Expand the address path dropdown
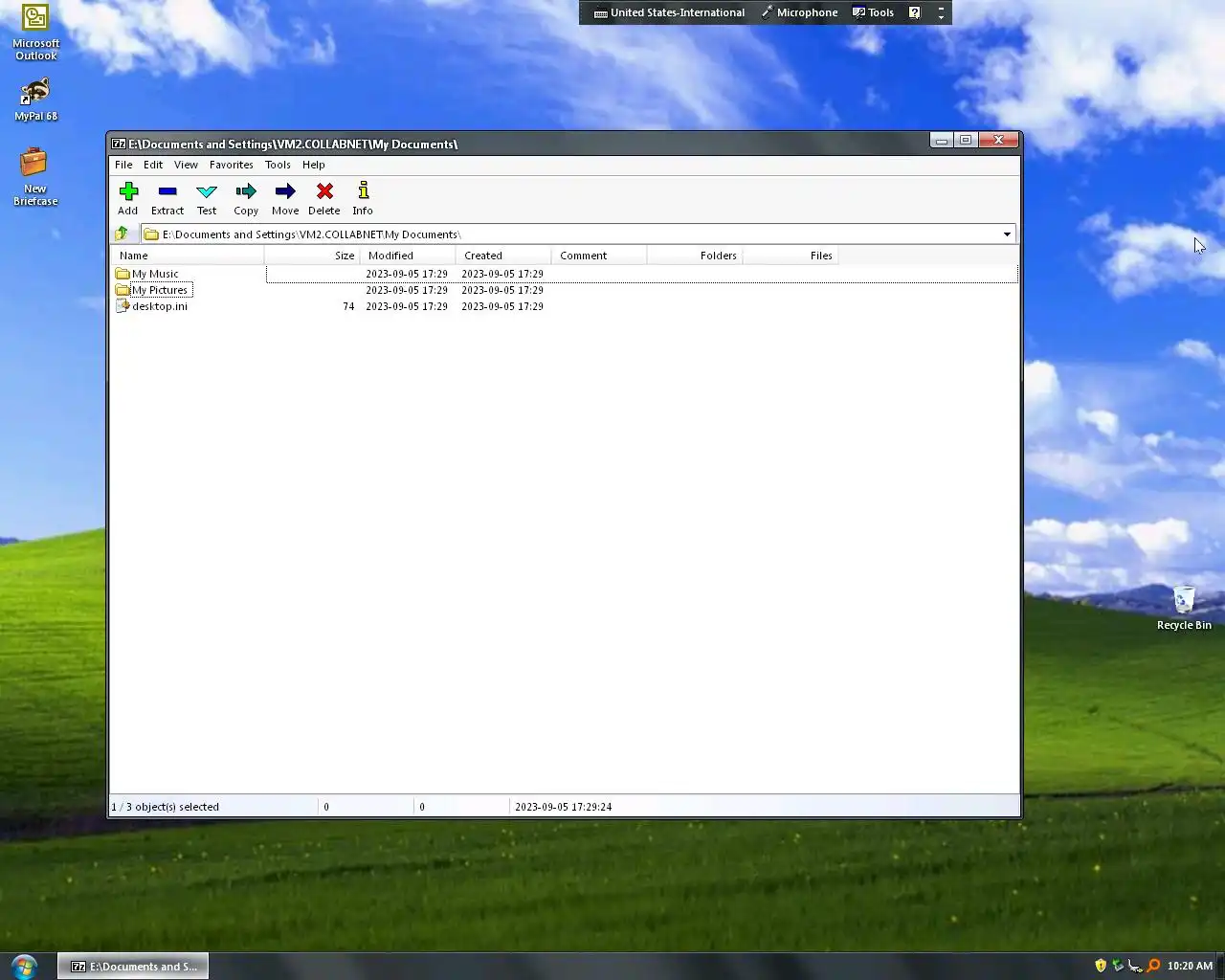Image resolution: width=1225 pixels, height=980 pixels. (1007, 234)
